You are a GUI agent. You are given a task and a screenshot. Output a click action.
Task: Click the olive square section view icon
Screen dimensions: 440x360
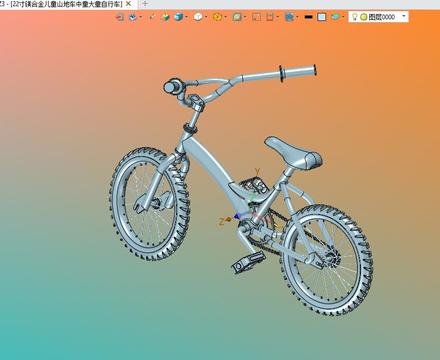(x=237, y=17)
